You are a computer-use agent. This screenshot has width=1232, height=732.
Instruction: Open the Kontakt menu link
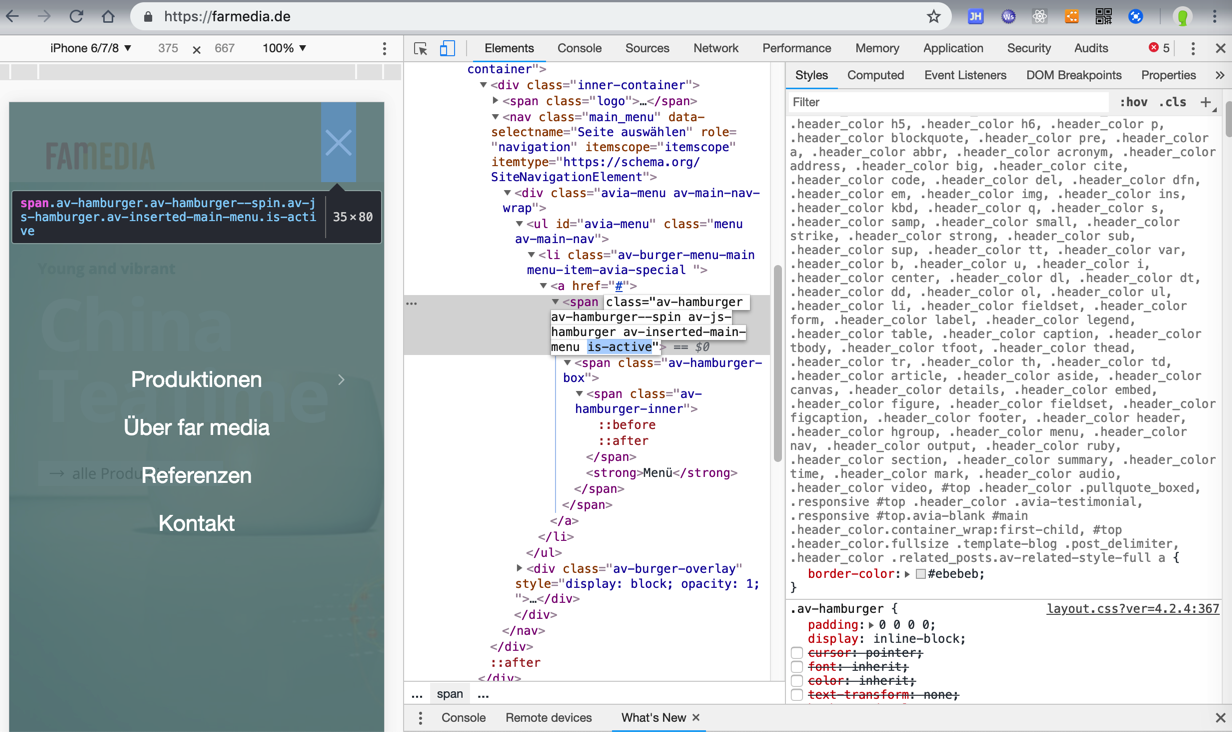tap(196, 524)
